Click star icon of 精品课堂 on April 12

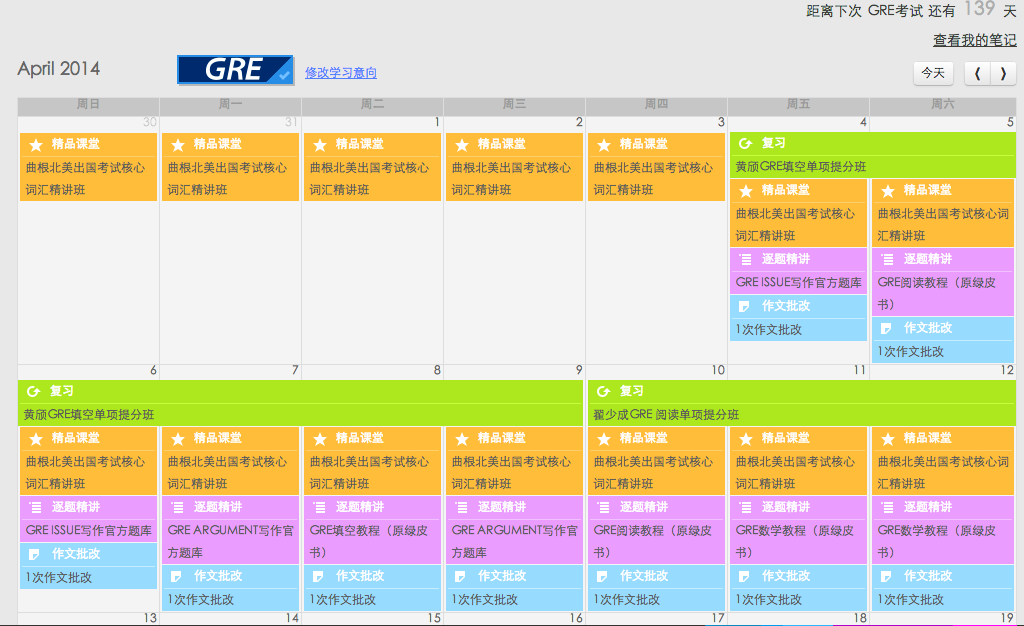click(888, 439)
